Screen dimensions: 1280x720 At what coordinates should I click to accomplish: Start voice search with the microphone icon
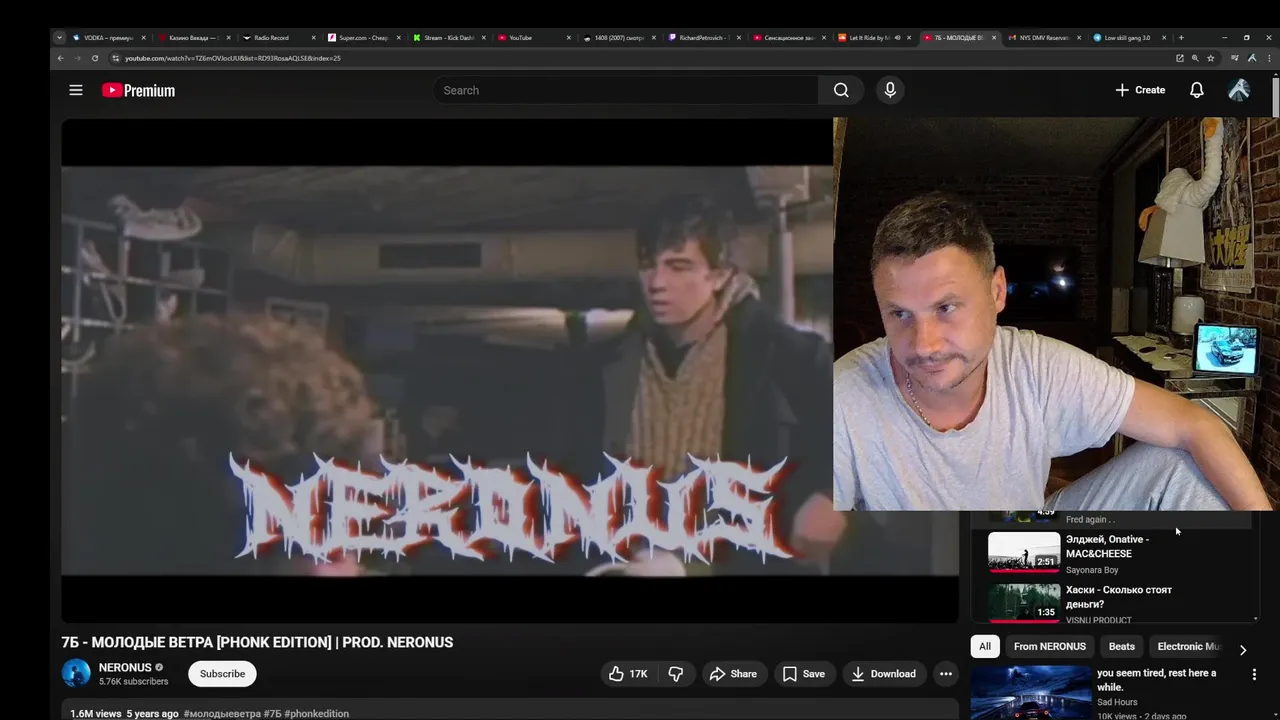pyautogui.click(x=890, y=90)
